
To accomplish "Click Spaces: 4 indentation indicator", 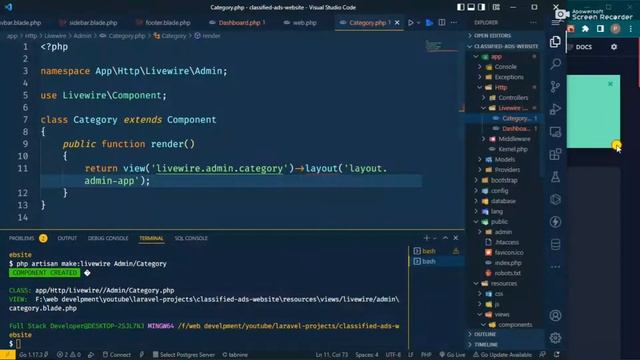I will pos(367,355).
